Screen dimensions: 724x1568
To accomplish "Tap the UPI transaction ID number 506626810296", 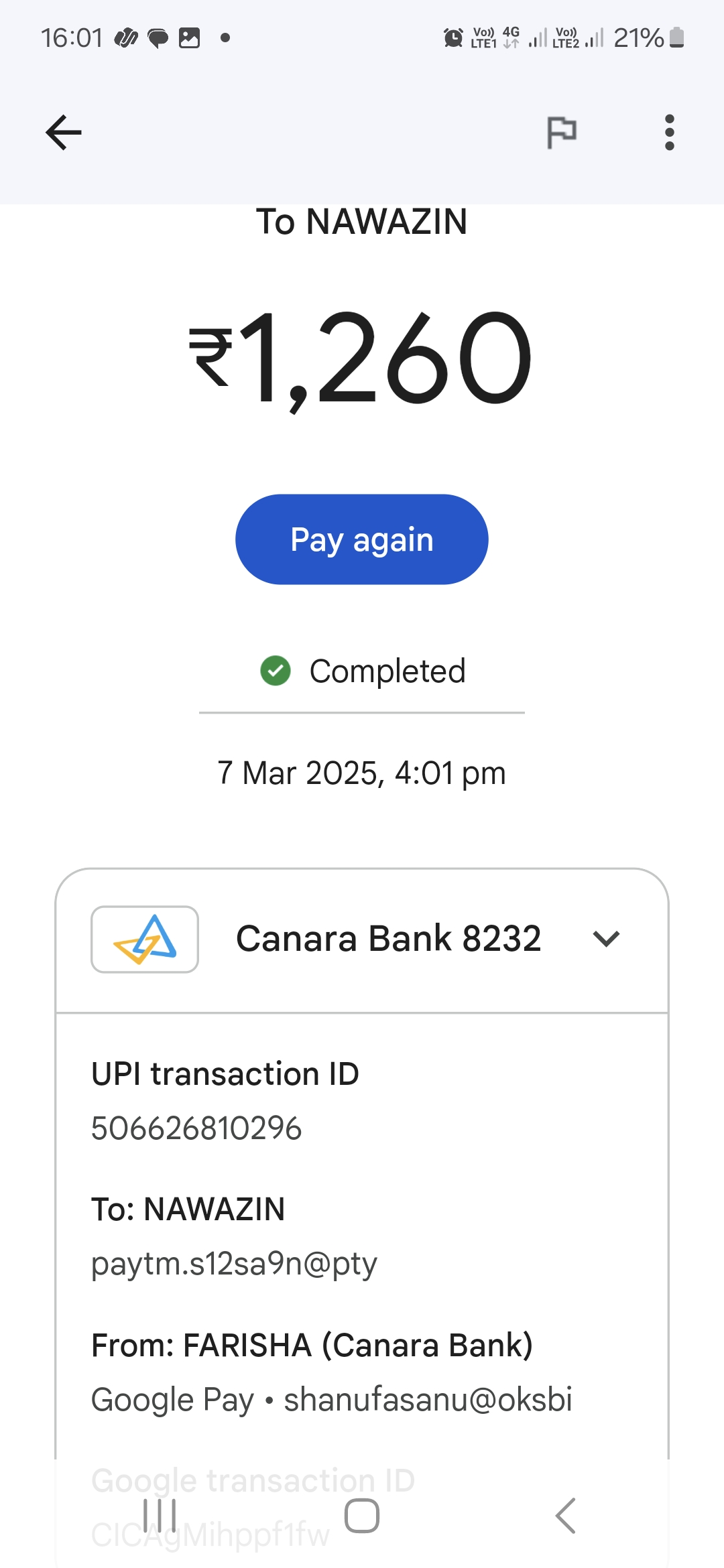I will click(196, 1128).
